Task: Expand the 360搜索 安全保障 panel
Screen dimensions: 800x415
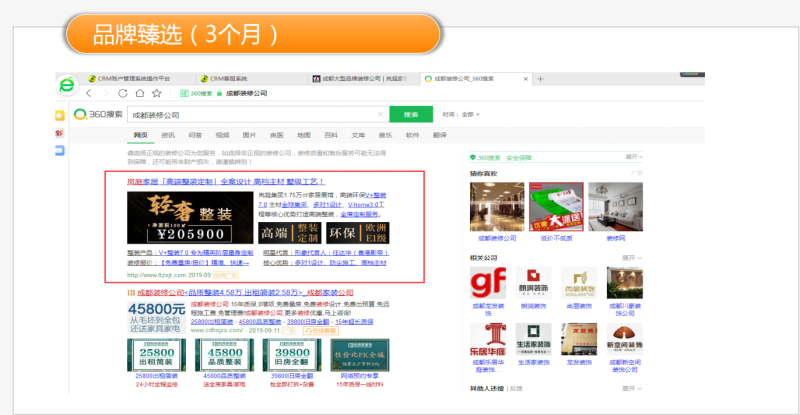Action: 634,157
